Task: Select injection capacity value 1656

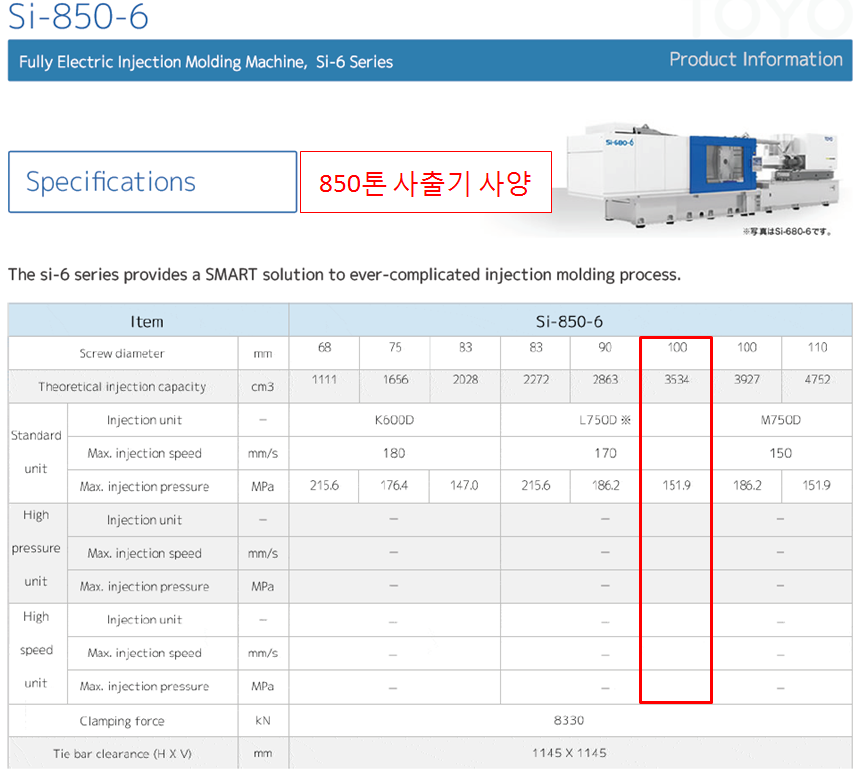Action: click(x=395, y=379)
